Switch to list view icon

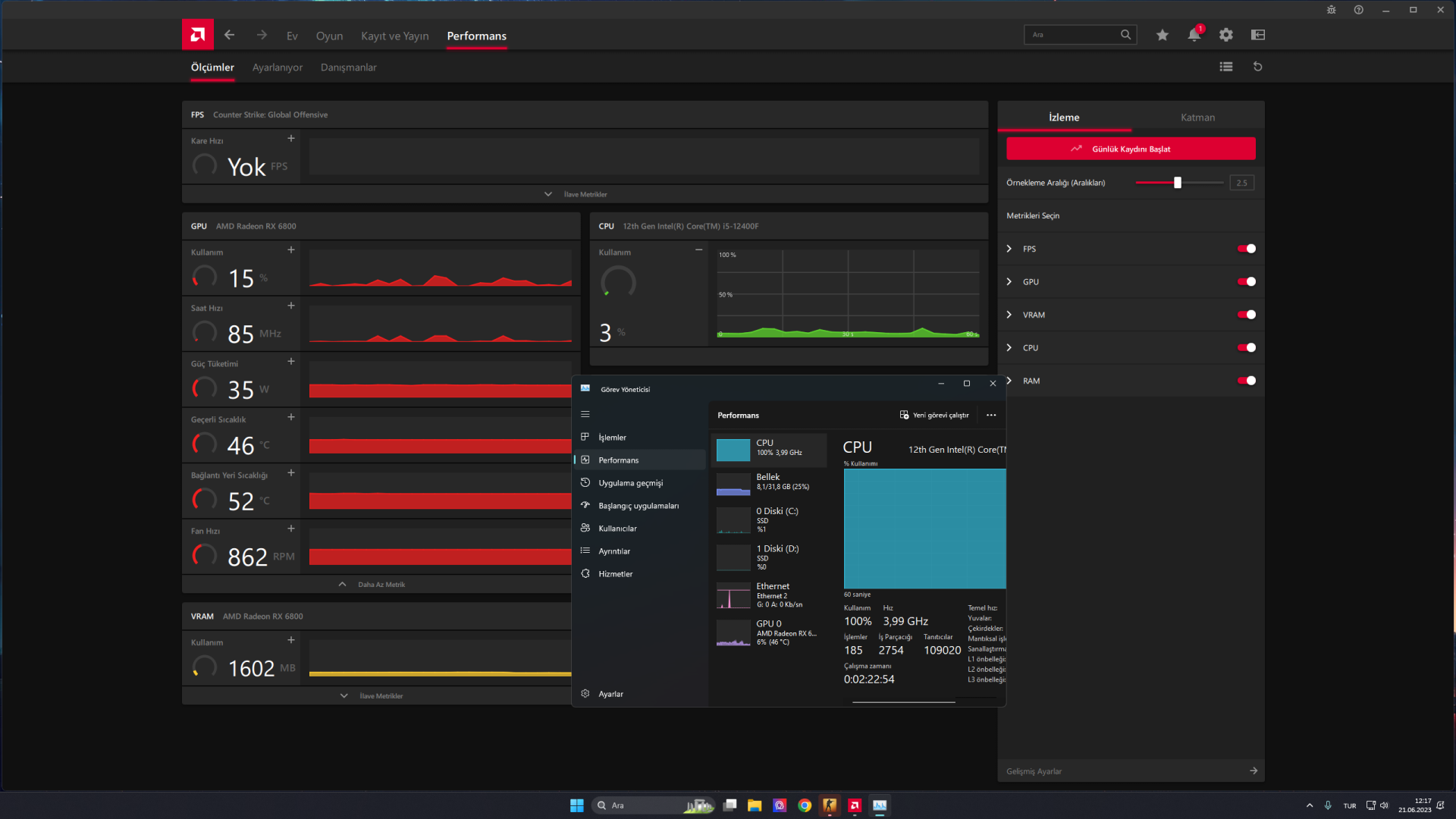1225,67
